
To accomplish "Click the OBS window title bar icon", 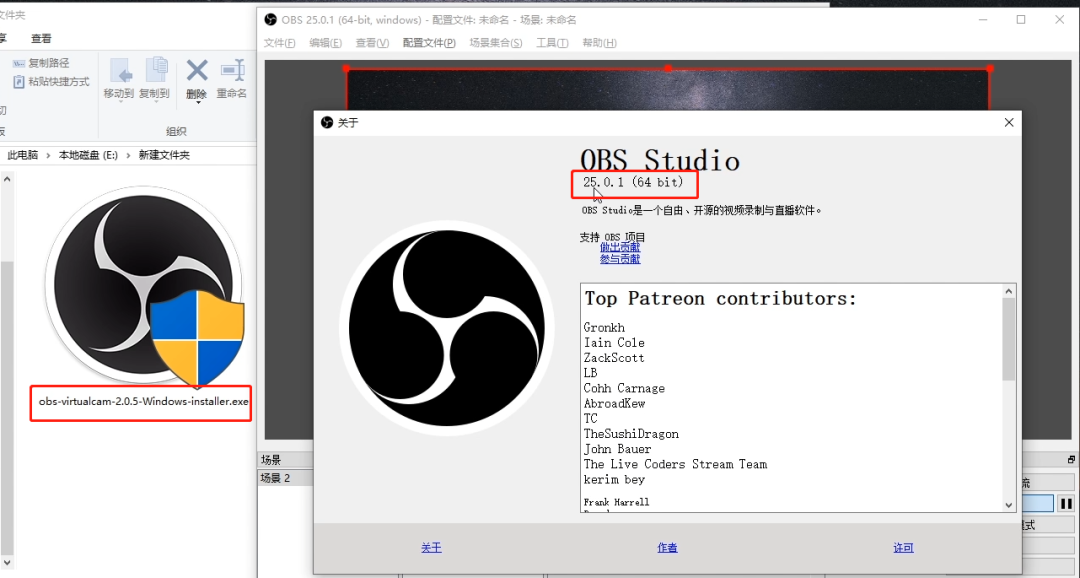I will [271, 20].
